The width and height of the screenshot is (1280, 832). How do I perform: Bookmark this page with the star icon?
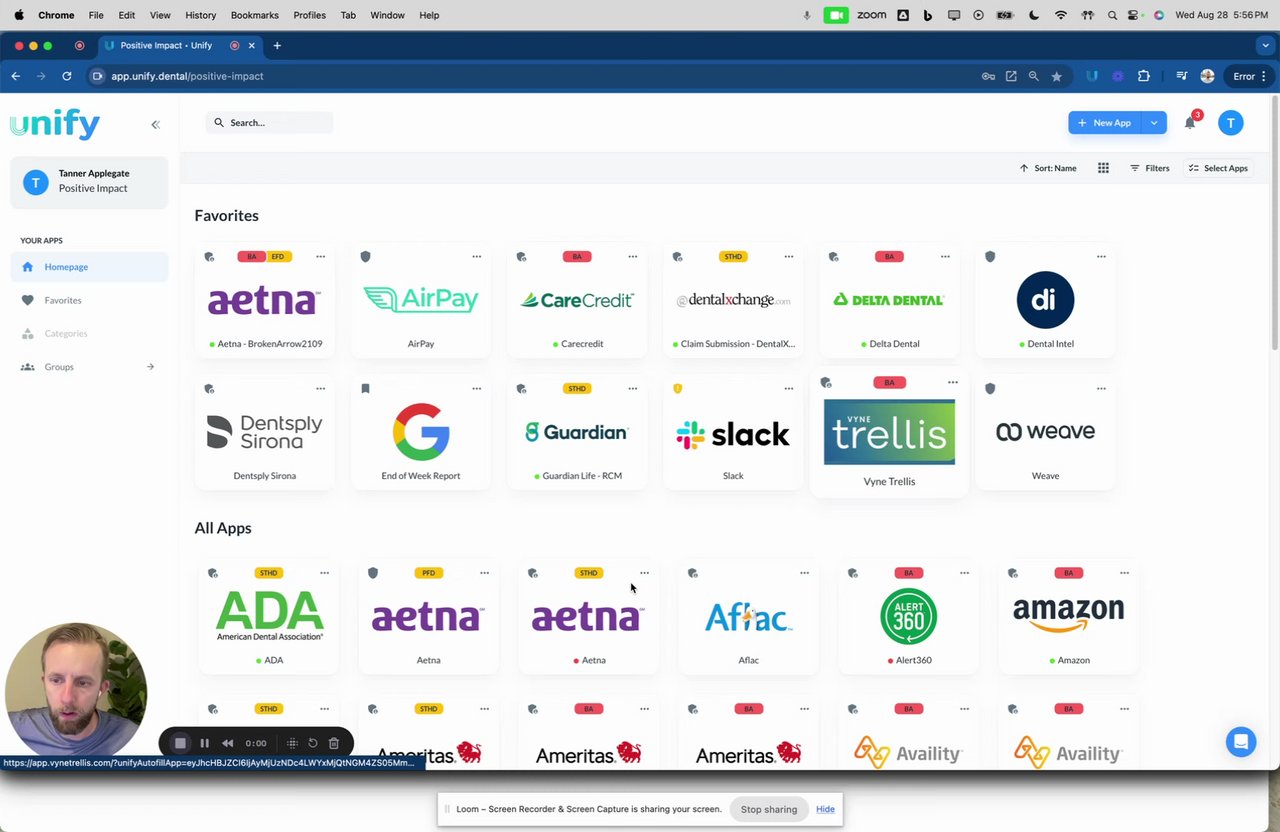point(1056,76)
